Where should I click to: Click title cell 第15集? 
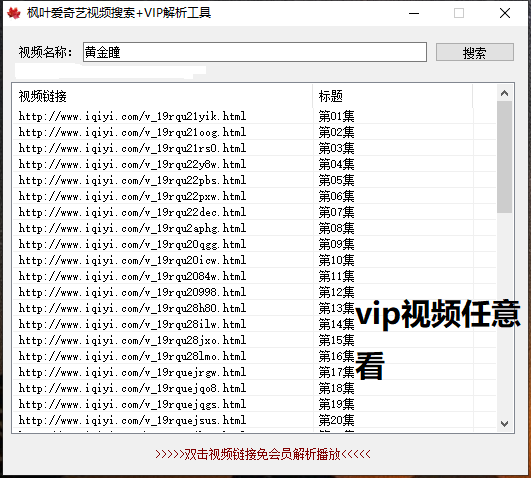(337, 340)
